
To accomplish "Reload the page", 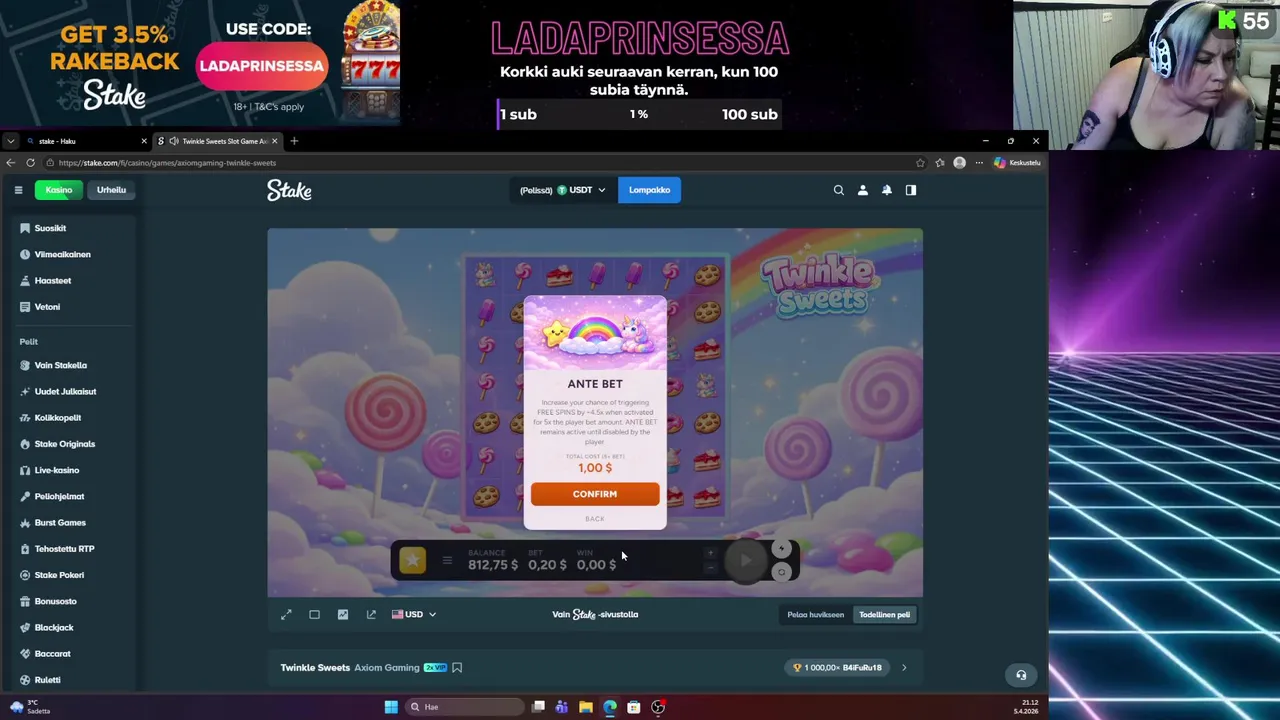I will (30, 162).
